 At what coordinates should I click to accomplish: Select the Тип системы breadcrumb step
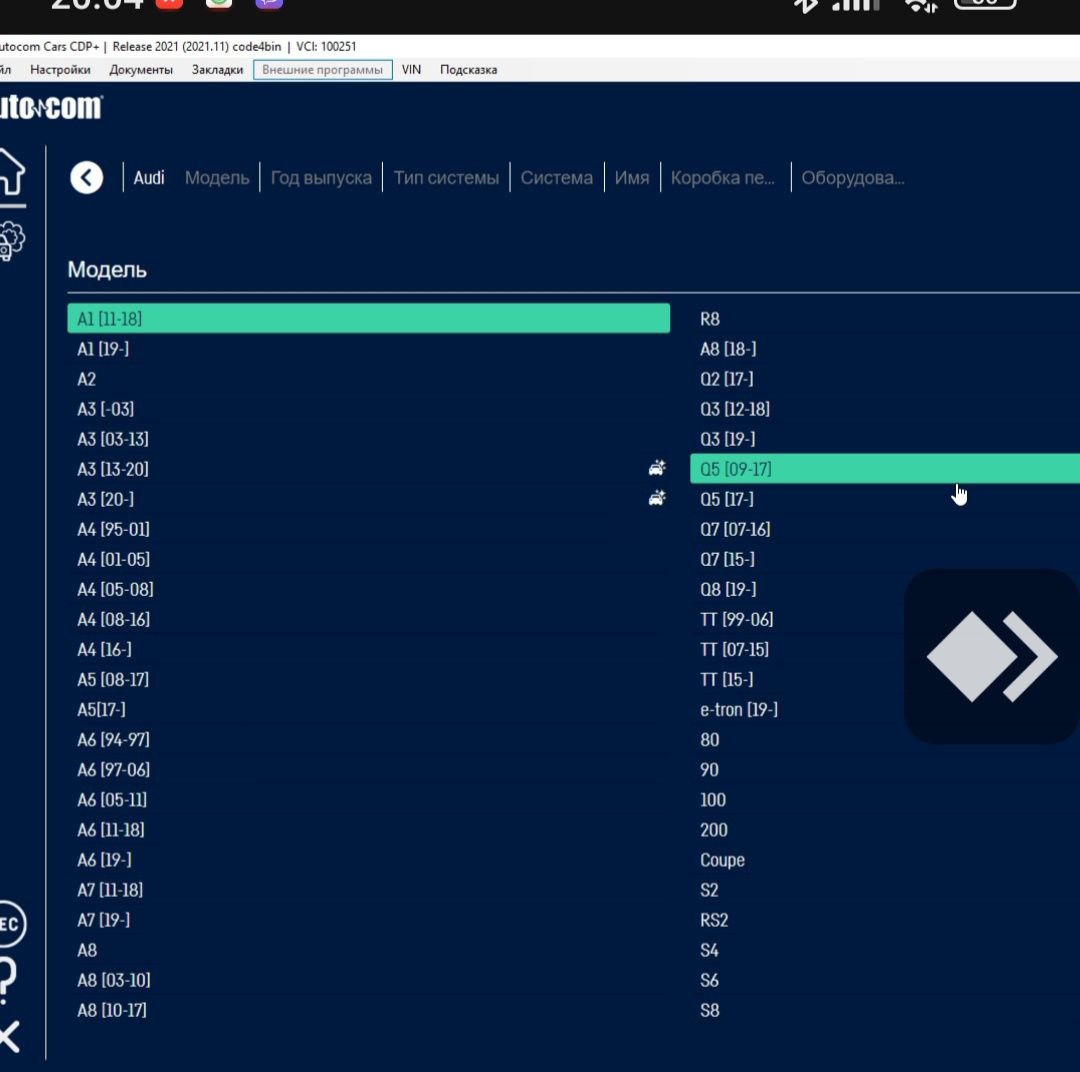click(446, 178)
